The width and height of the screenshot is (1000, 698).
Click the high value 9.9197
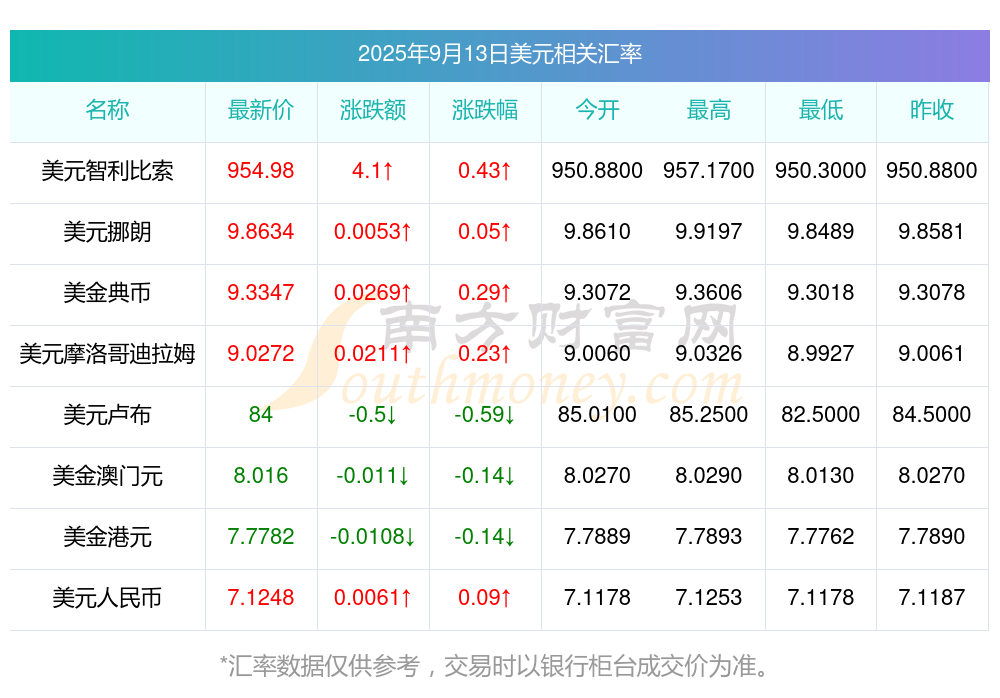[709, 232]
